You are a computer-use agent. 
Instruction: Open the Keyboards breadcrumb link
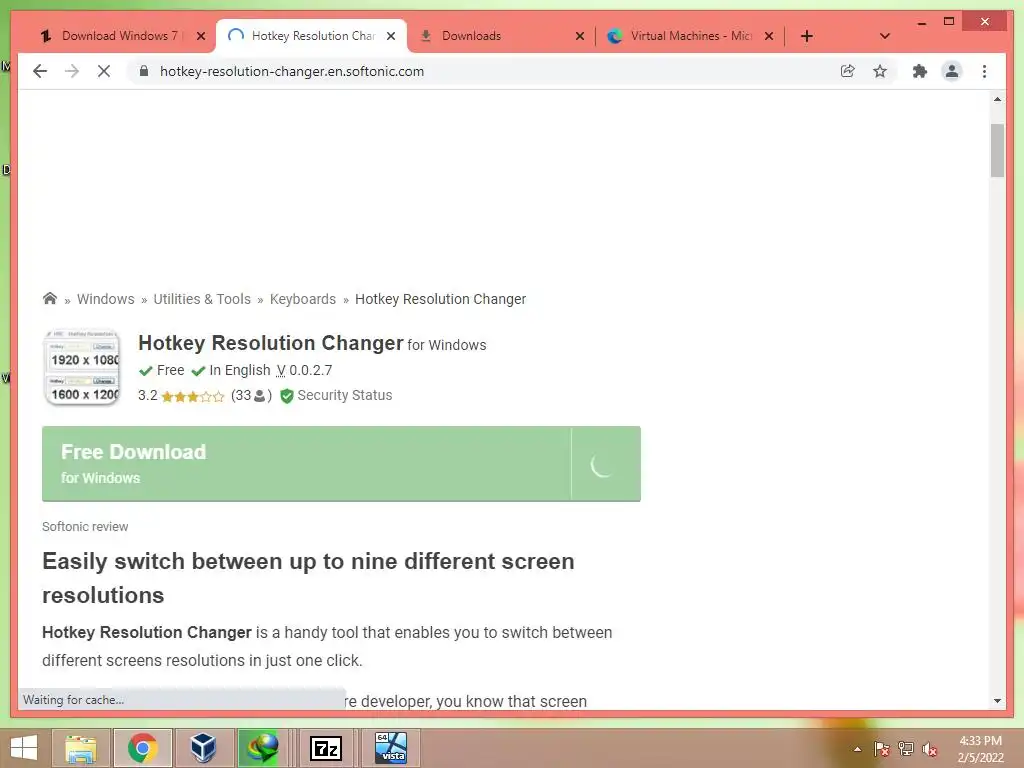tap(302, 299)
